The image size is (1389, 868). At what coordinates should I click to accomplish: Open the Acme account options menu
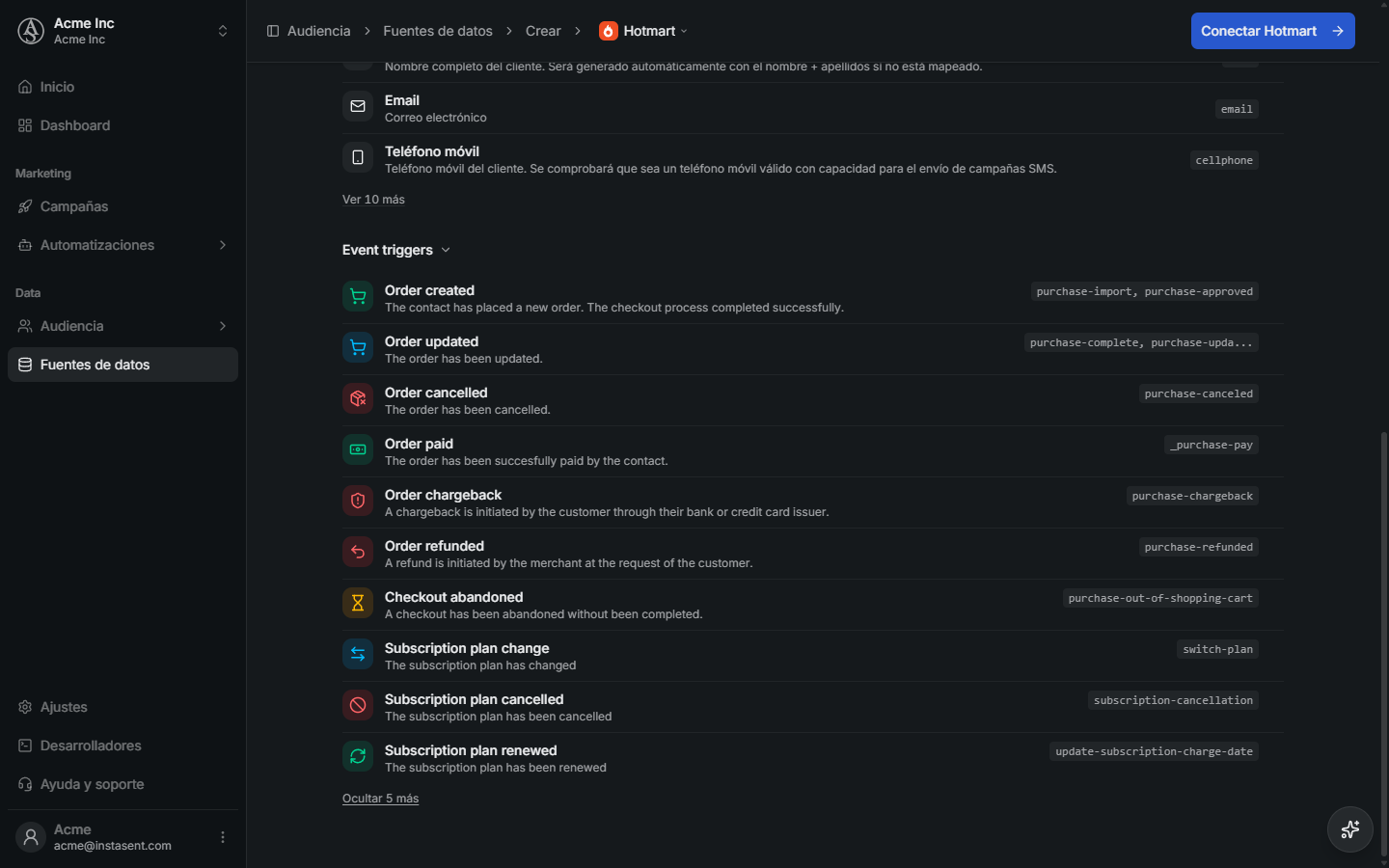(223, 837)
